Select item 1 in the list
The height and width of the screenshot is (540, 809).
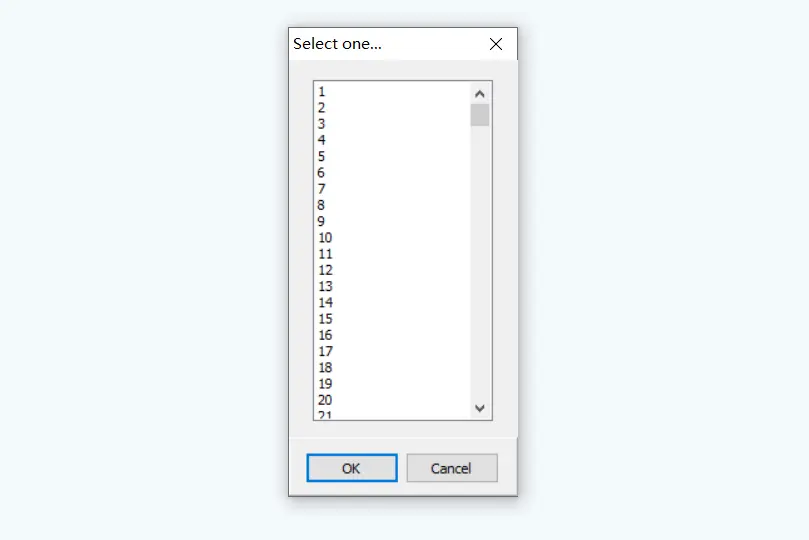(x=322, y=91)
